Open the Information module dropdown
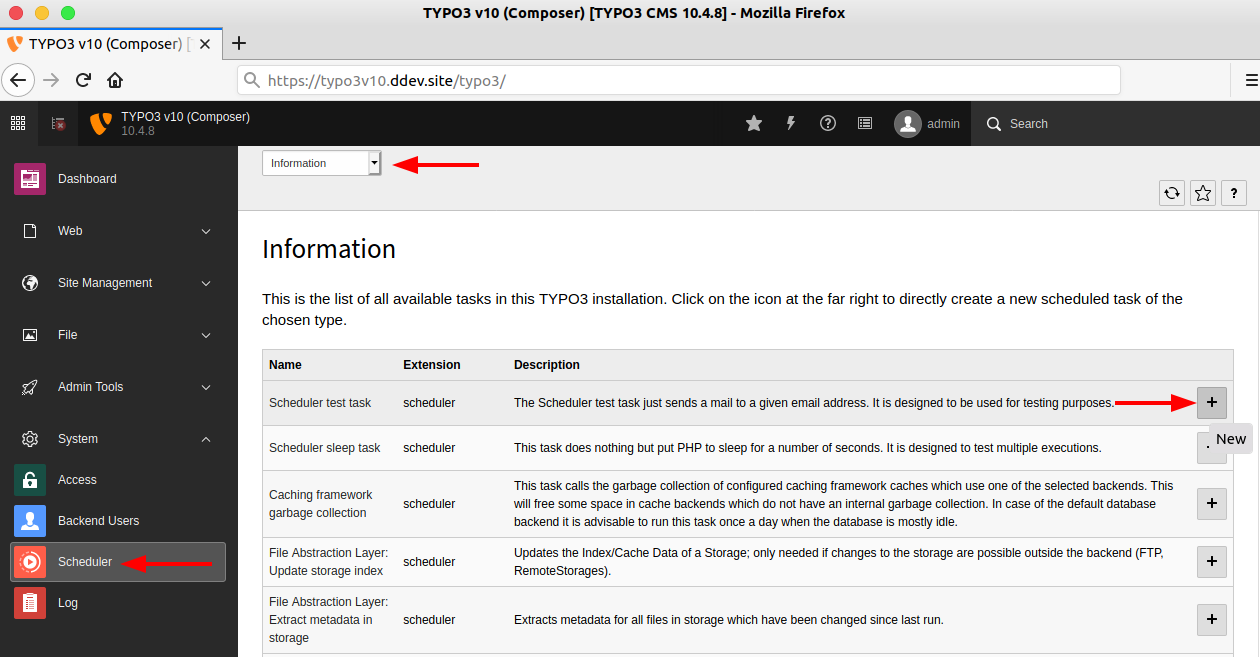Screen dimensions: 1260x657 pos(320,161)
